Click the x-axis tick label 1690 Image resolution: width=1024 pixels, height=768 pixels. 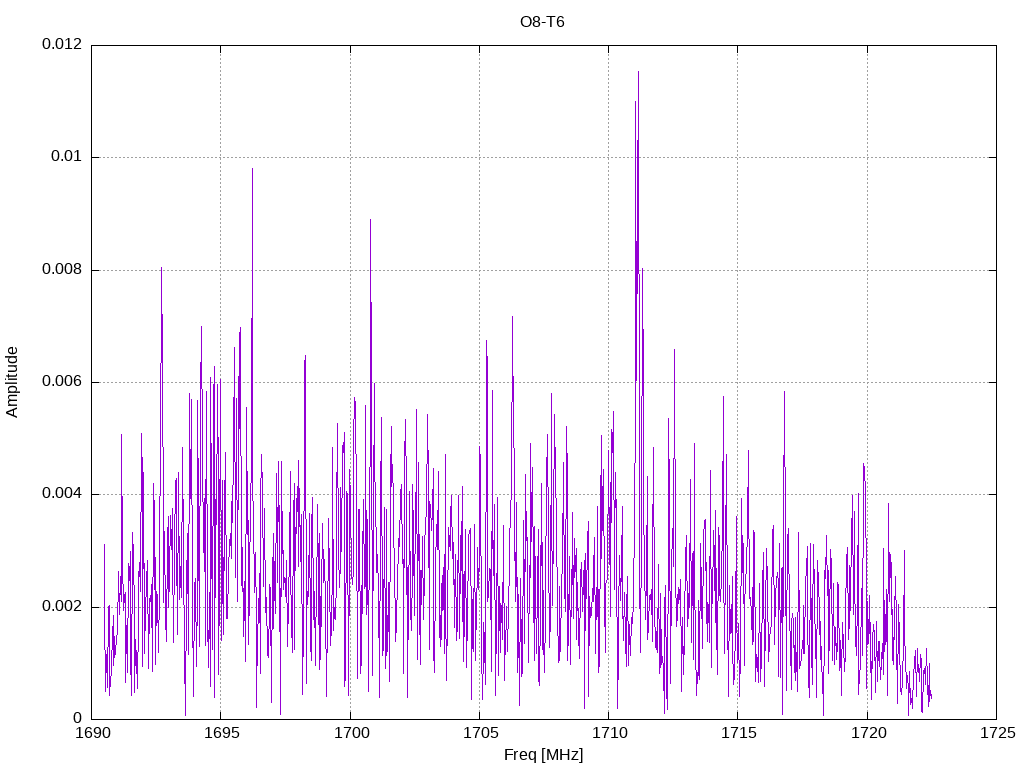(92, 733)
